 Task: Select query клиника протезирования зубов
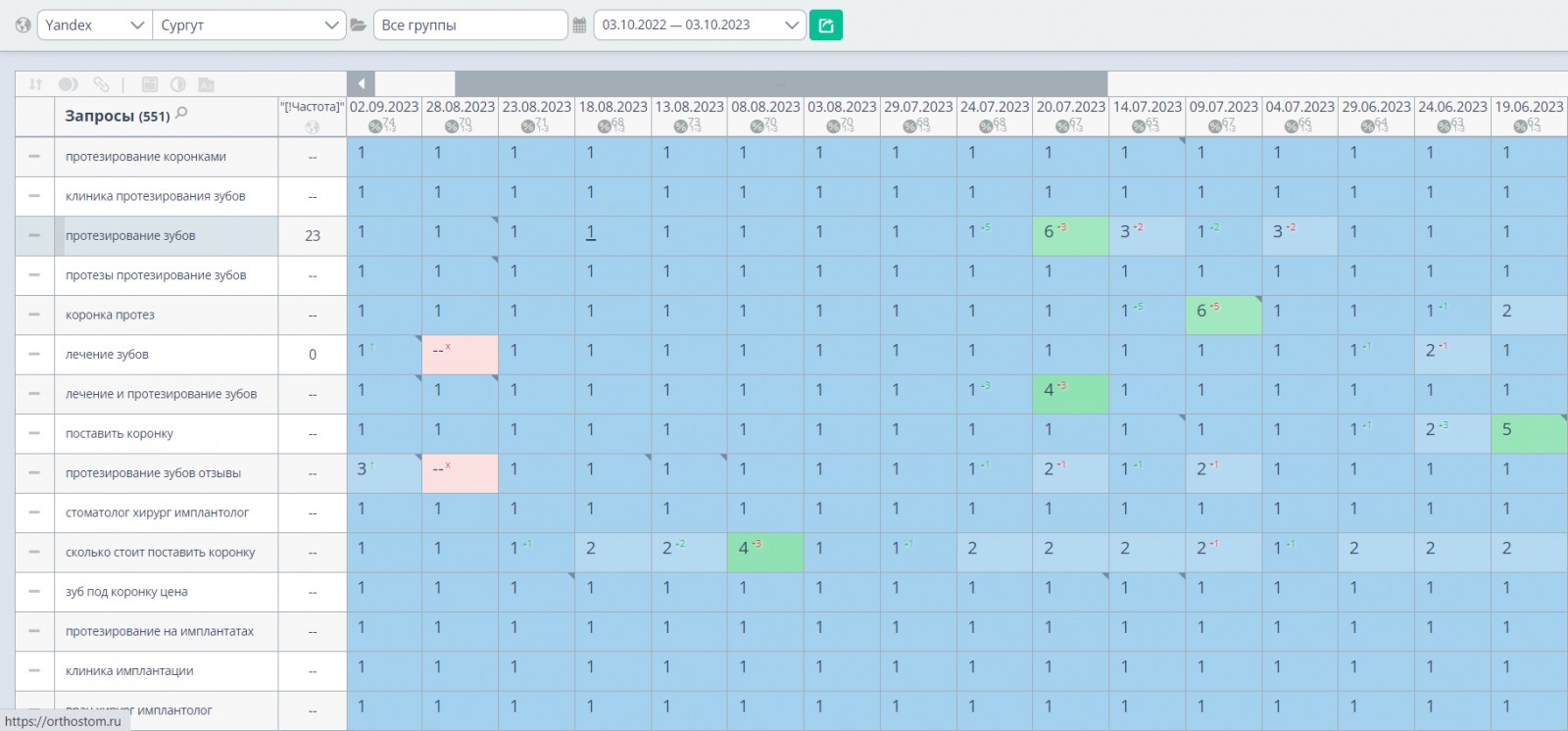pos(156,196)
